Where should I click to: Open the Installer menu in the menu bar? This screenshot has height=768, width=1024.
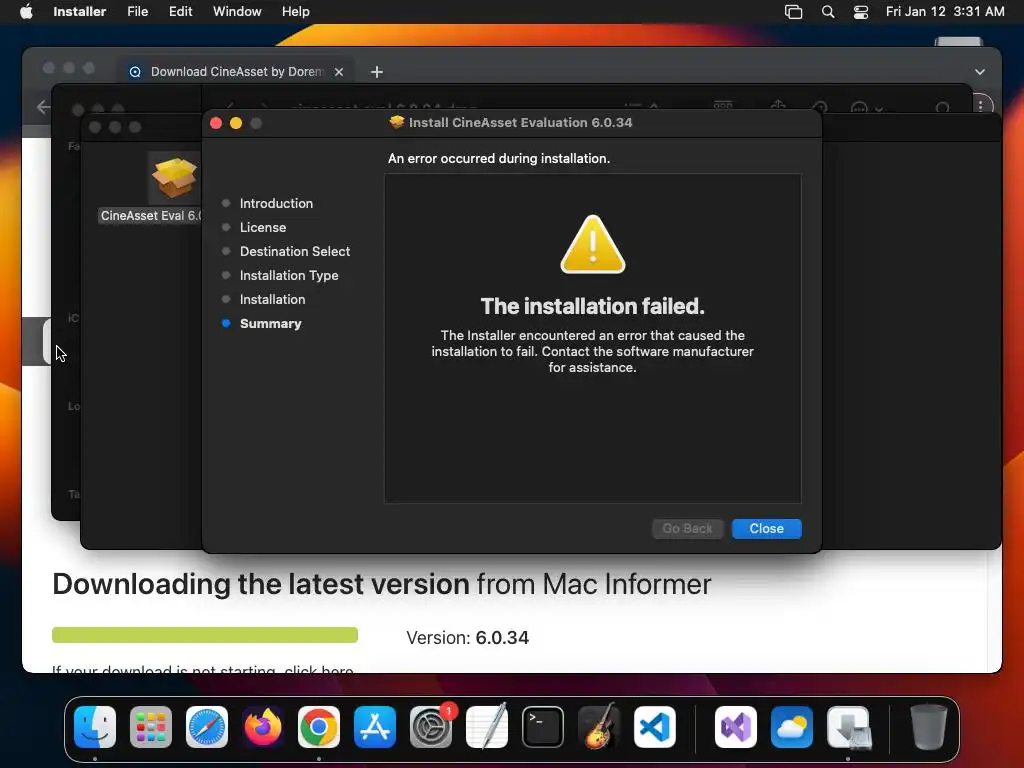coord(79,12)
